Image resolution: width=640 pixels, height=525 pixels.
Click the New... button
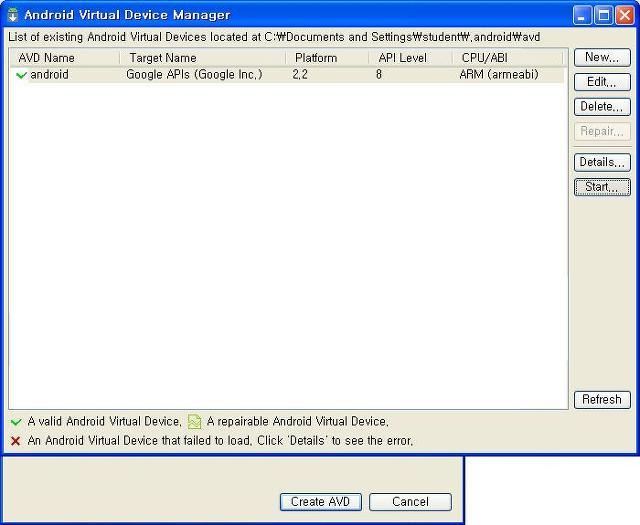(x=602, y=58)
